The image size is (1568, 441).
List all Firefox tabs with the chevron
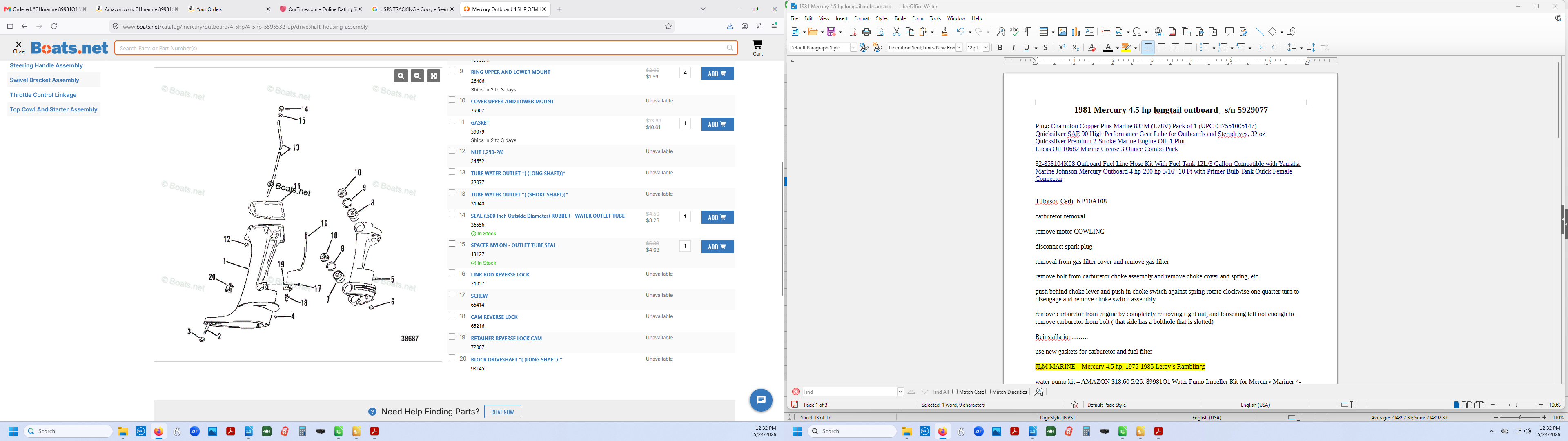[x=703, y=9]
